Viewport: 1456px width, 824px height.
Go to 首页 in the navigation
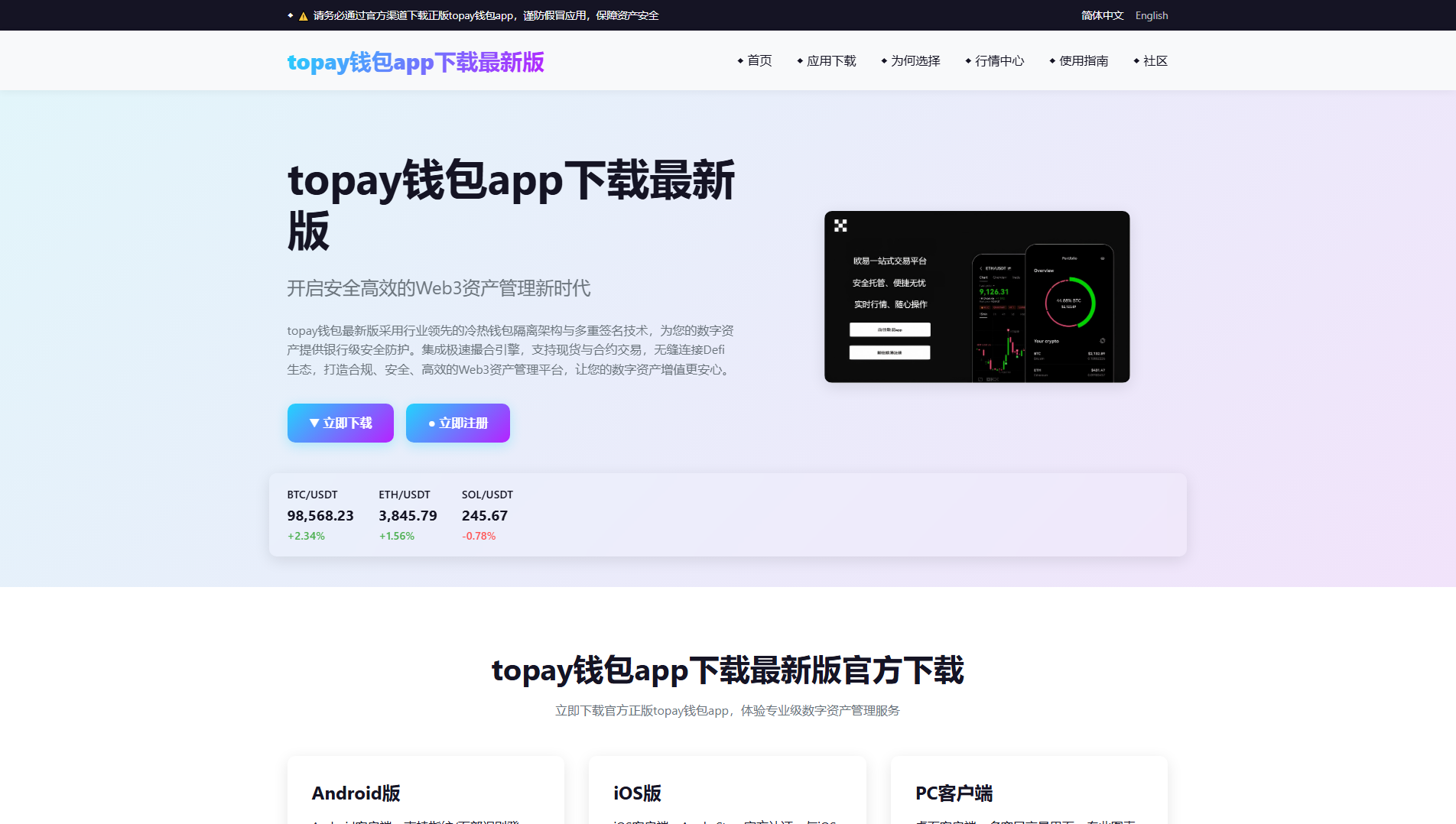tap(754, 60)
